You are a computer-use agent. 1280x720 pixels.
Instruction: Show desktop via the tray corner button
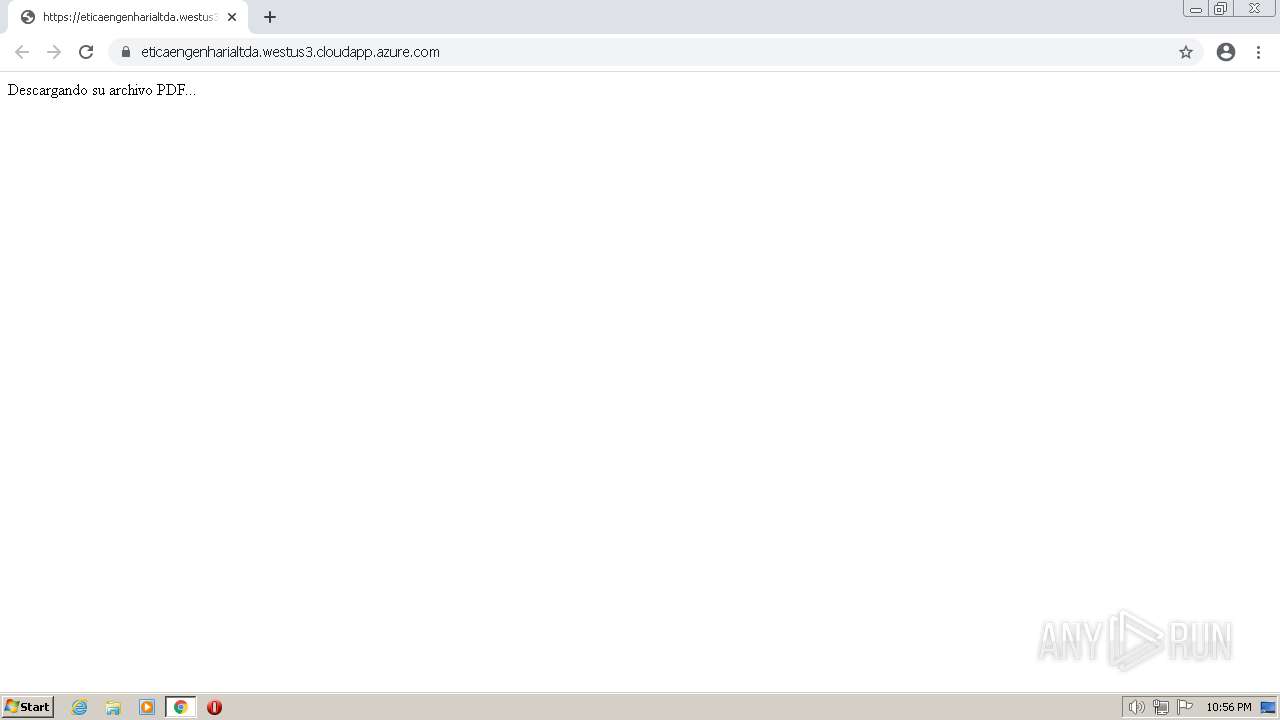[1268, 707]
